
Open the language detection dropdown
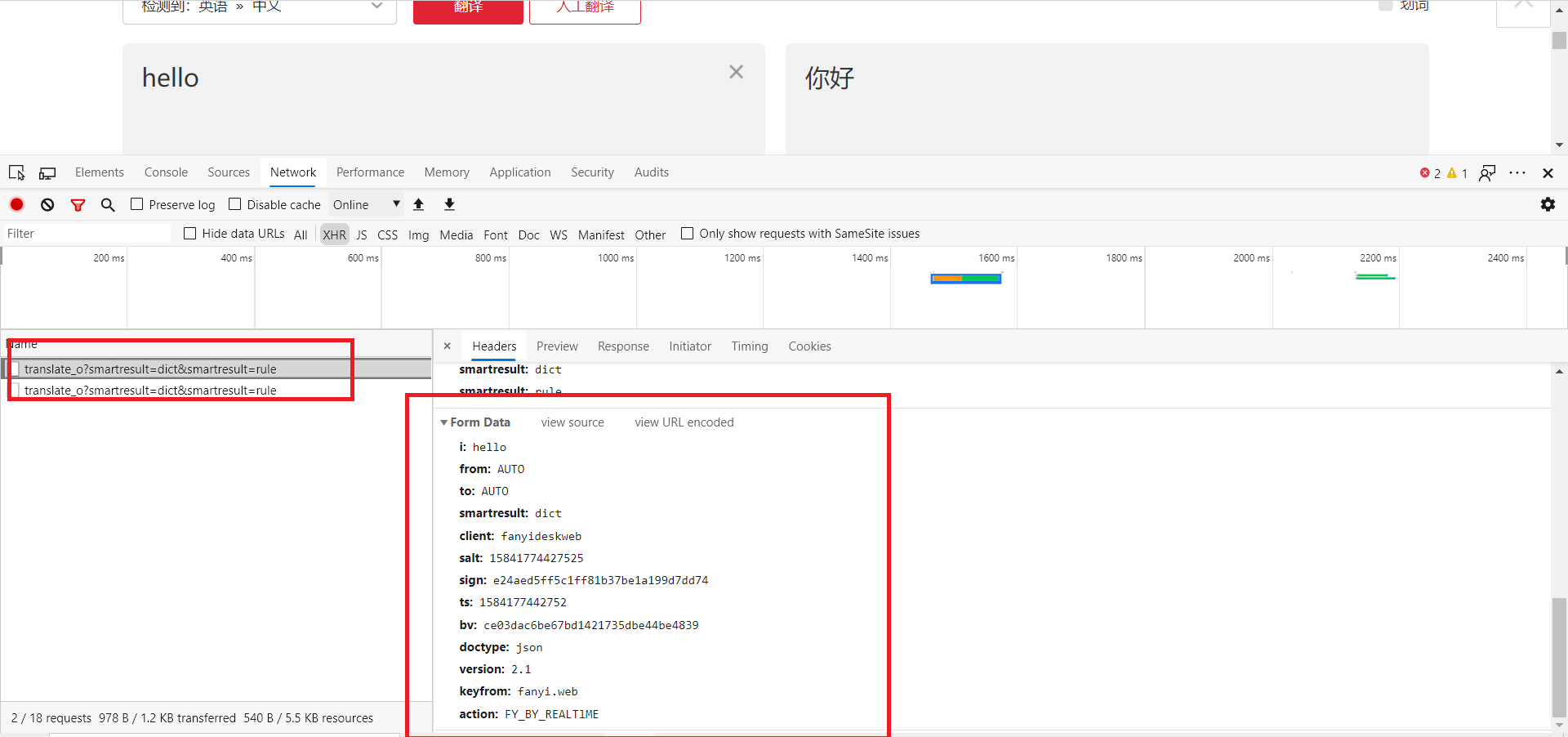(x=260, y=10)
